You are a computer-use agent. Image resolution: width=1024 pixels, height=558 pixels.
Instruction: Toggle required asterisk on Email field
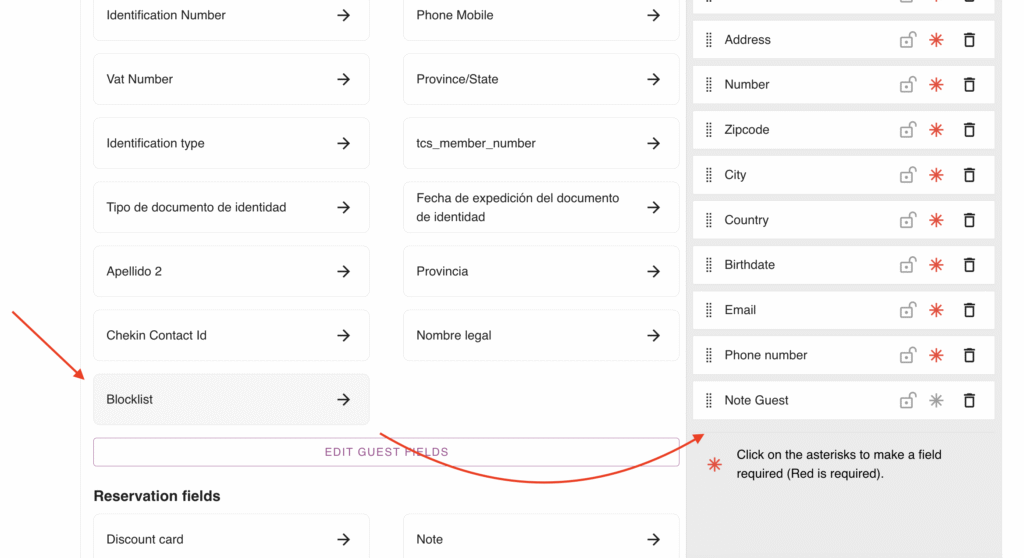point(936,310)
